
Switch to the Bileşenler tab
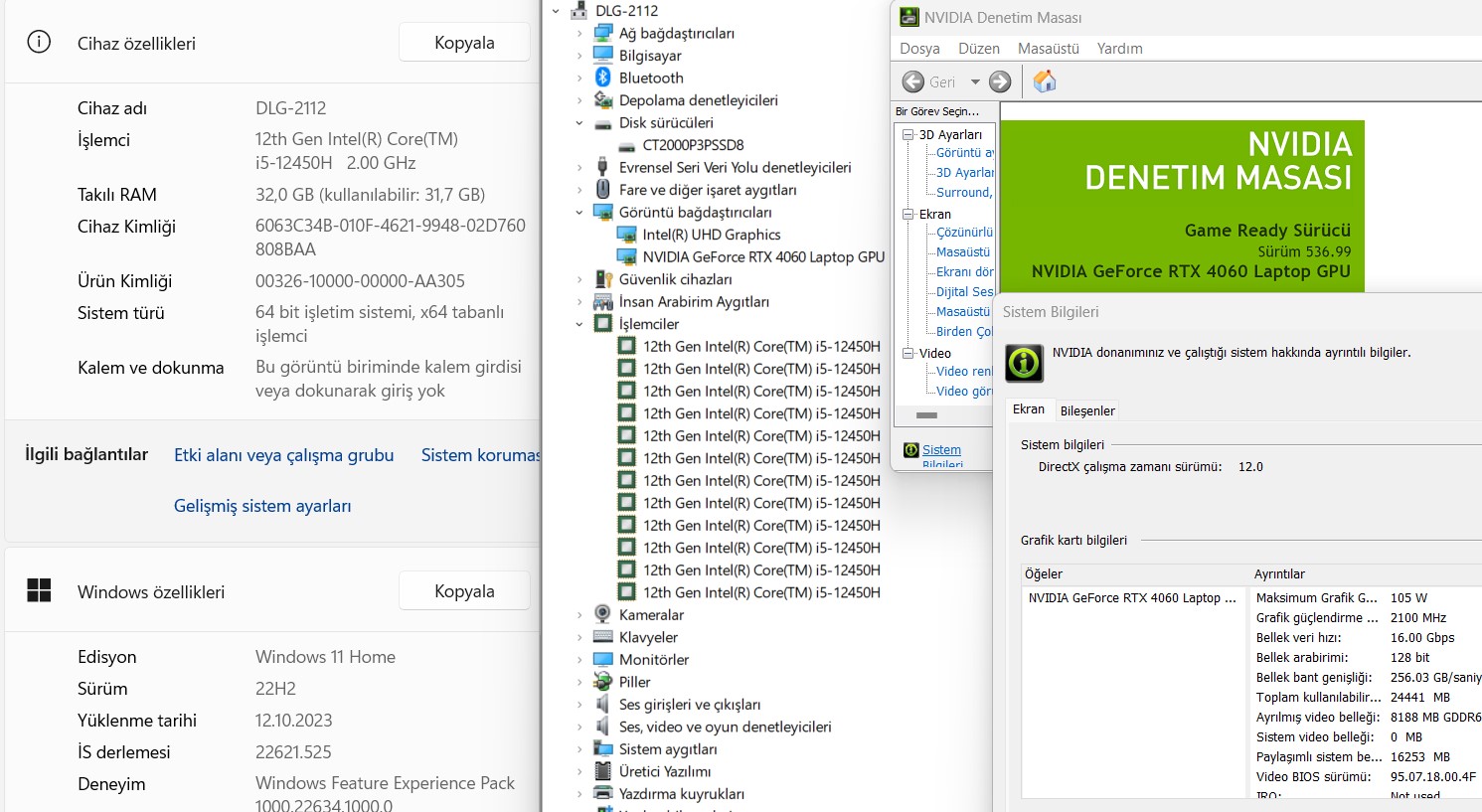[1087, 410]
